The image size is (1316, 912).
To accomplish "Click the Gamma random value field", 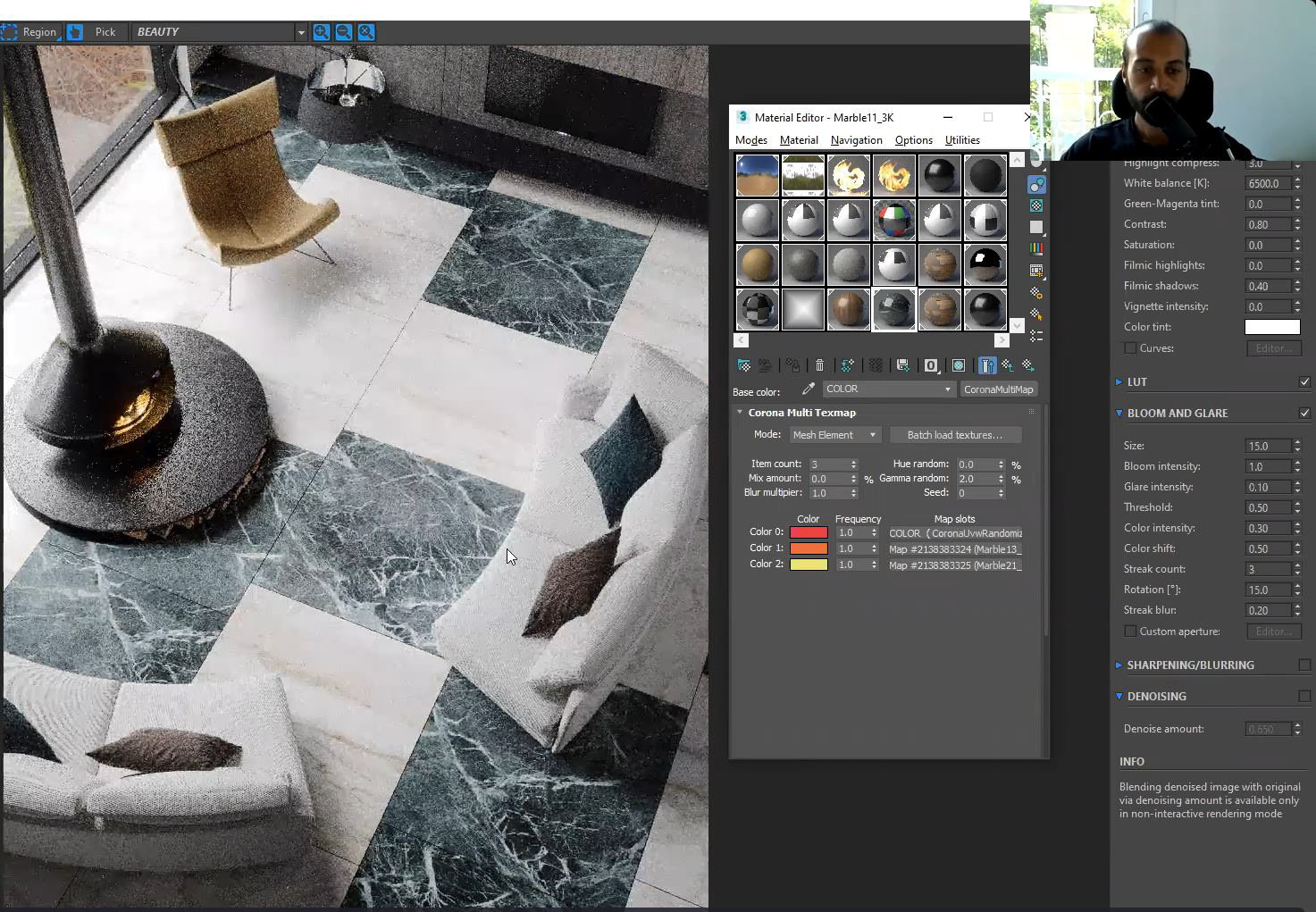I will tap(976, 479).
